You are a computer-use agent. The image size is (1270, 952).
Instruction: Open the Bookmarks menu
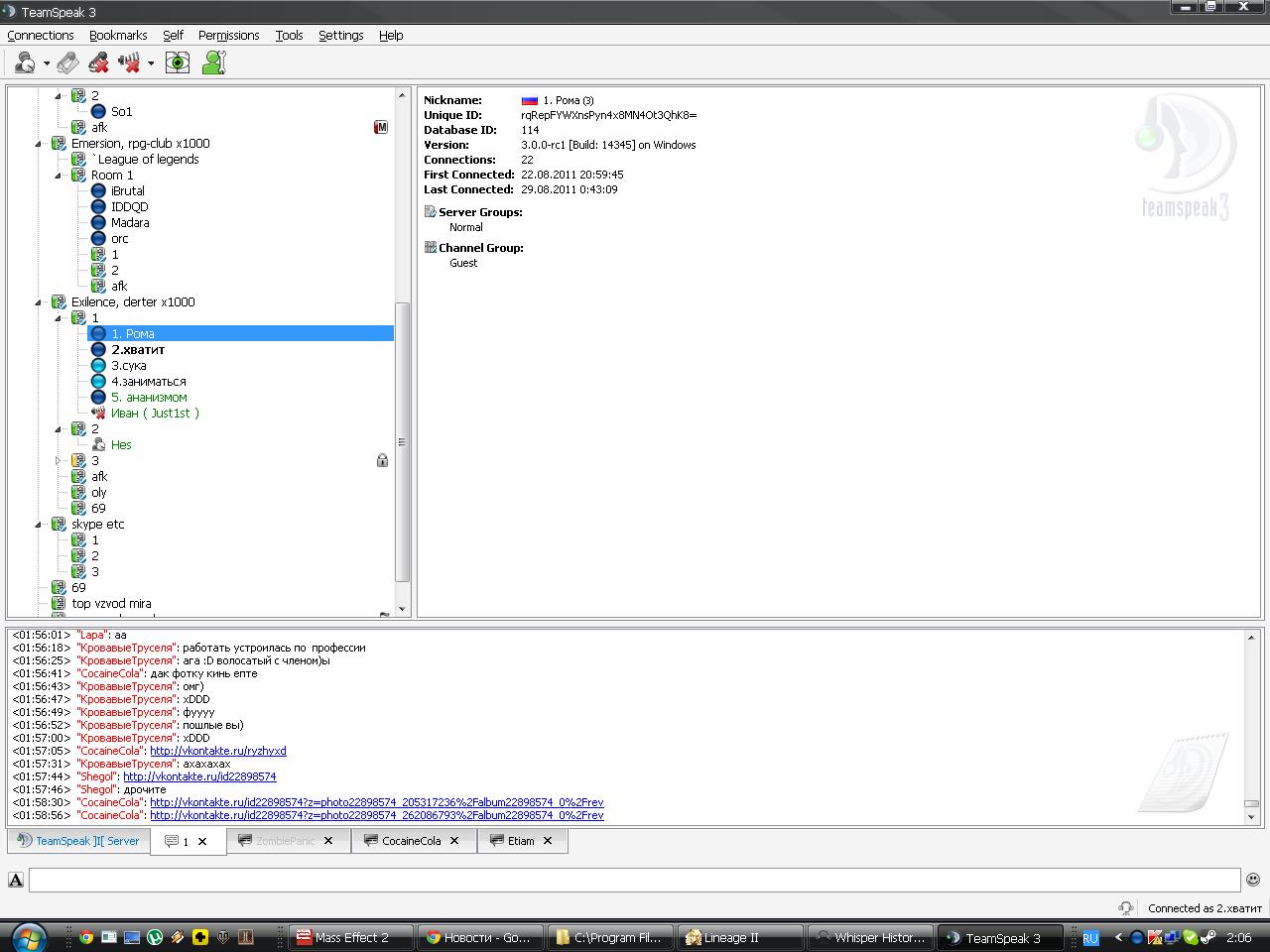pyautogui.click(x=118, y=35)
